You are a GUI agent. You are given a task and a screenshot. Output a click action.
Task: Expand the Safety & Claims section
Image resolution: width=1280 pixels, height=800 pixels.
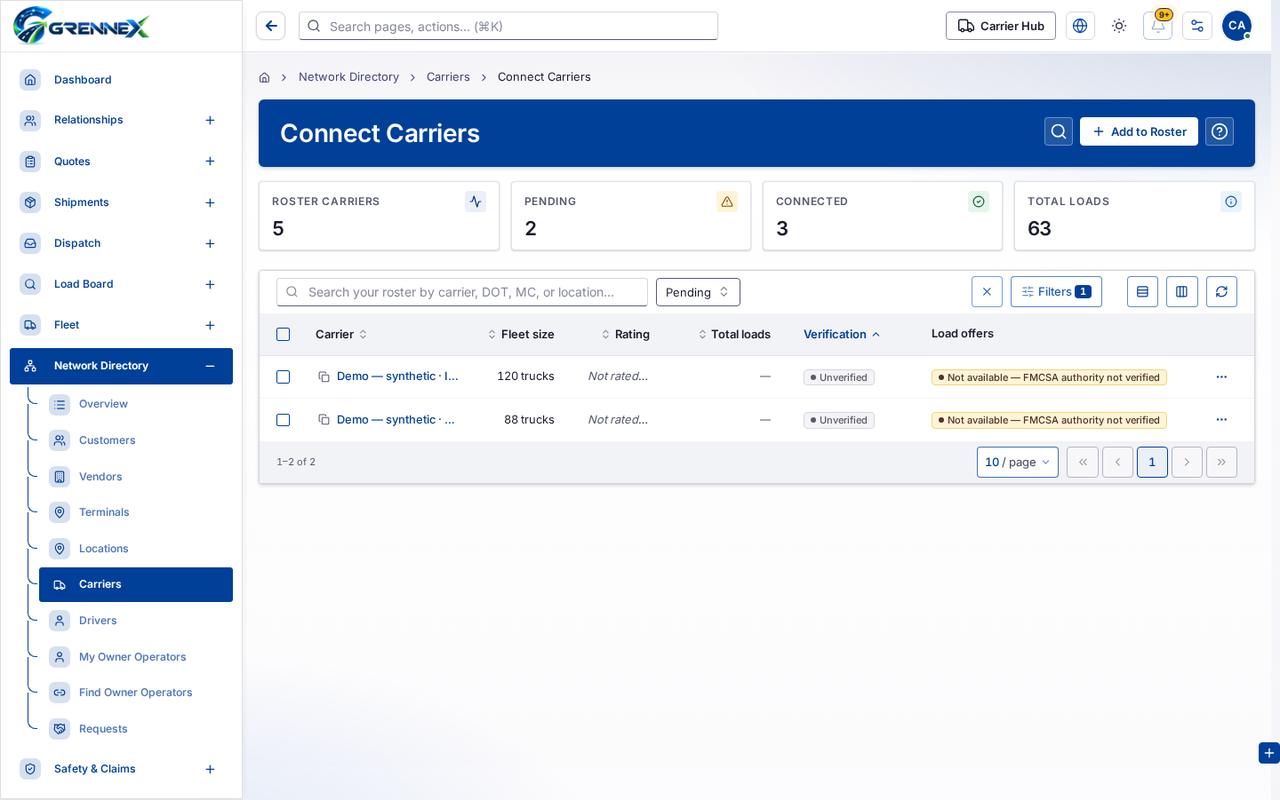tap(210, 769)
